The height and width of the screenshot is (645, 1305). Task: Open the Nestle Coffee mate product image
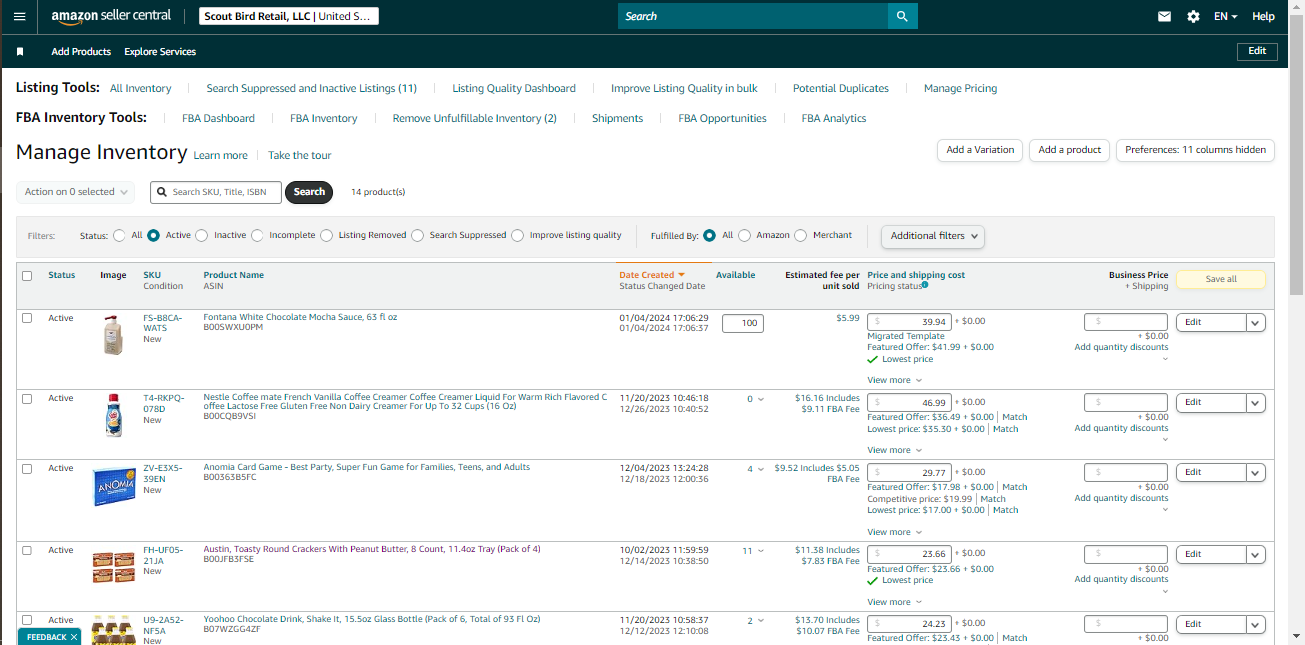click(x=114, y=415)
